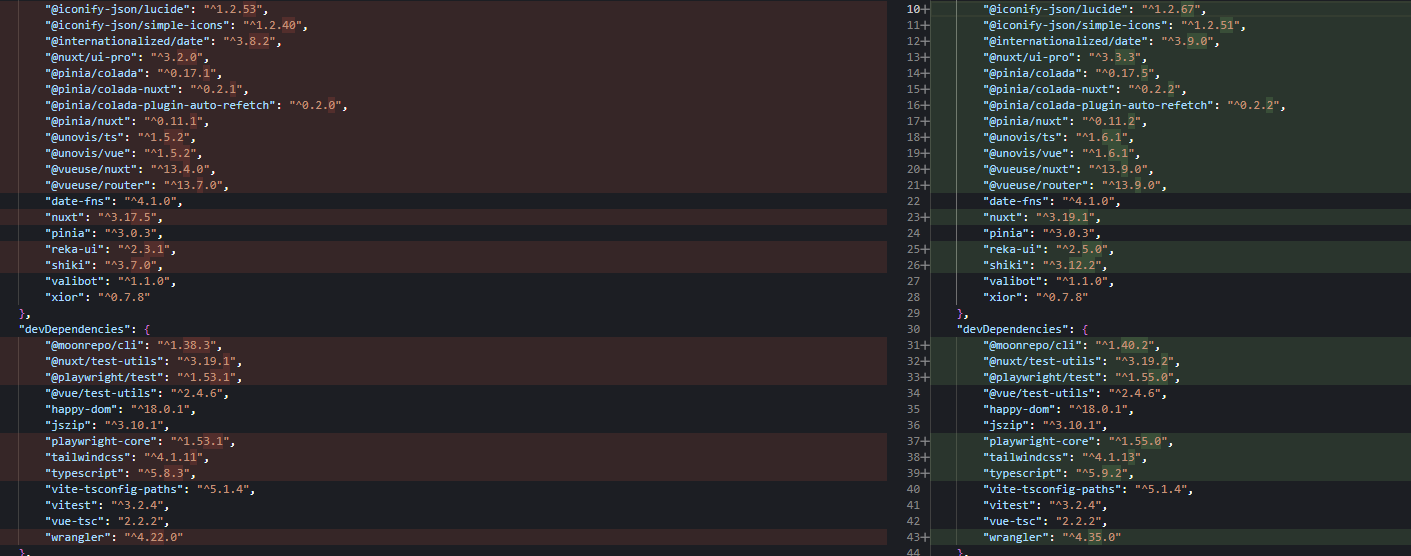Click @pinia/nuxt version "^0.11.1"
The height and width of the screenshot is (556, 1411).
[x=173, y=121]
